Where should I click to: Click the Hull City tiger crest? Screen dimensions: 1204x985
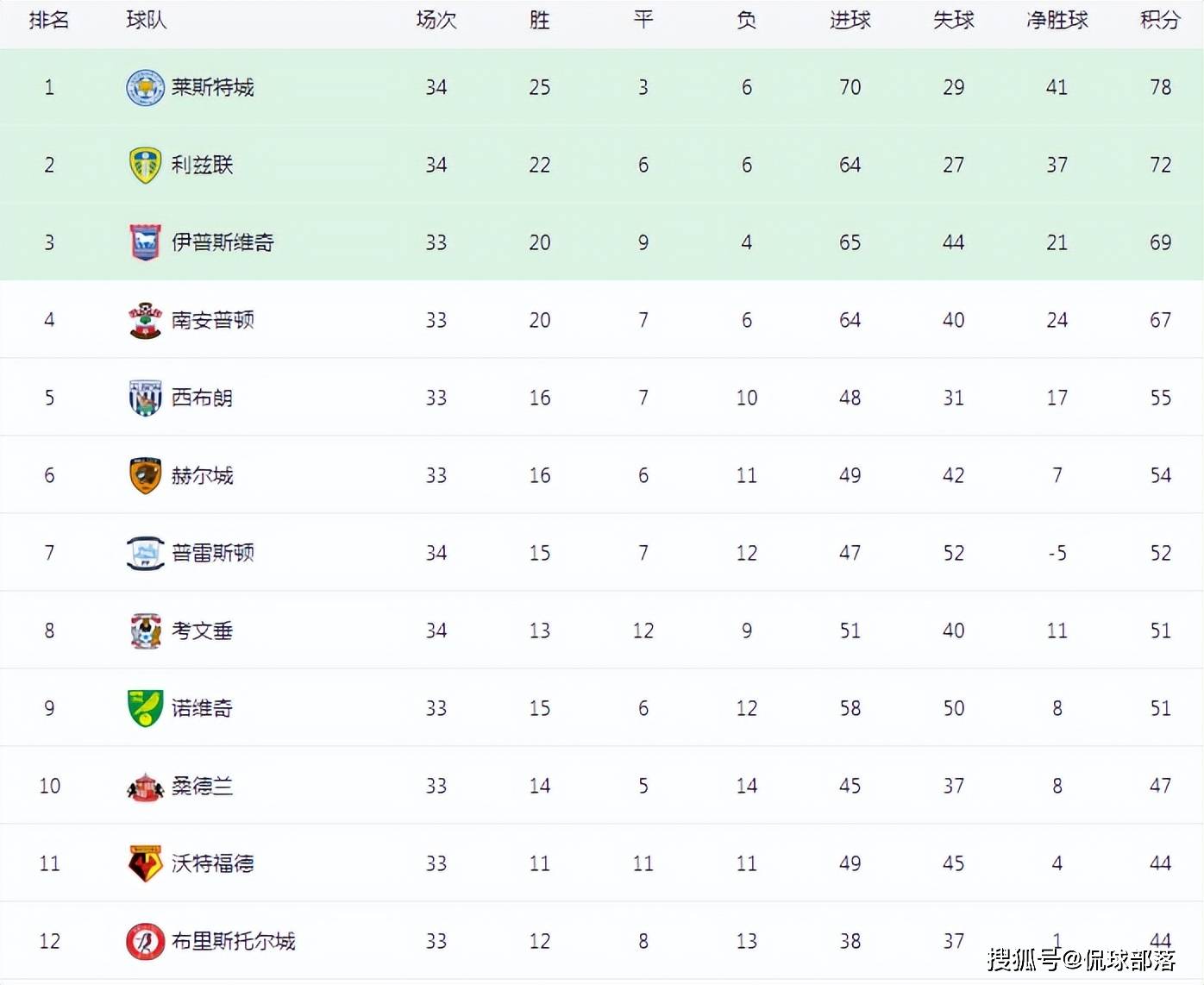click(x=145, y=475)
